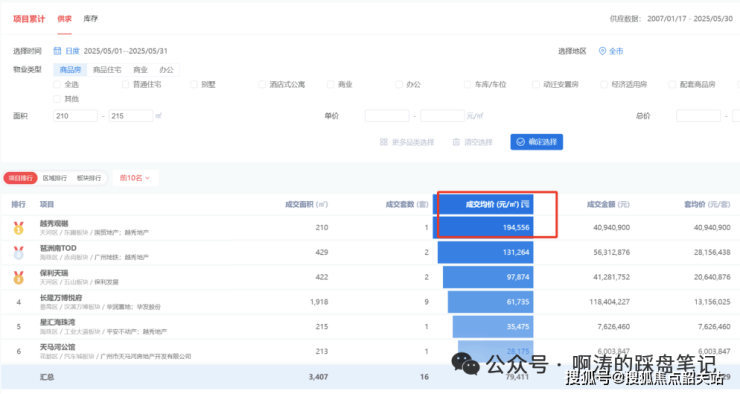Image resolution: width=740 pixels, height=394 pixels.
Task: Open the 天马河公馆 project name
Action: pyautogui.click(x=57, y=347)
